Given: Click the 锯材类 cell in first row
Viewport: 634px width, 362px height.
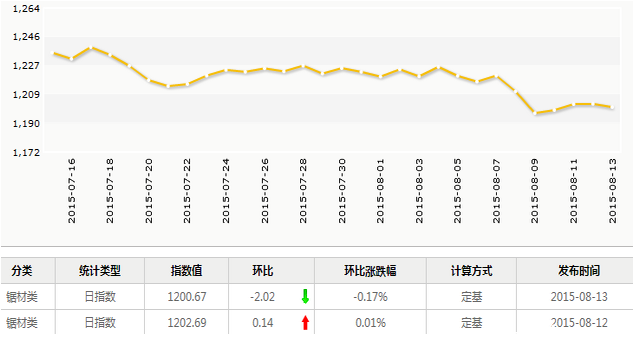Looking at the screenshot, I should tap(22, 297).
